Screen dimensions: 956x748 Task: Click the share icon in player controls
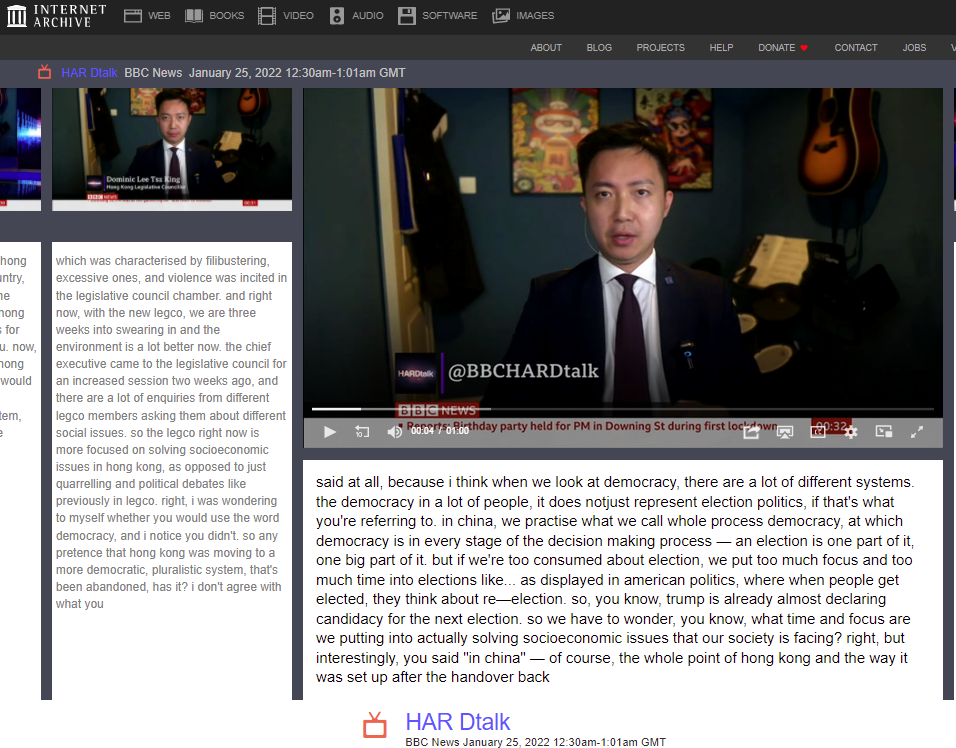751,432
